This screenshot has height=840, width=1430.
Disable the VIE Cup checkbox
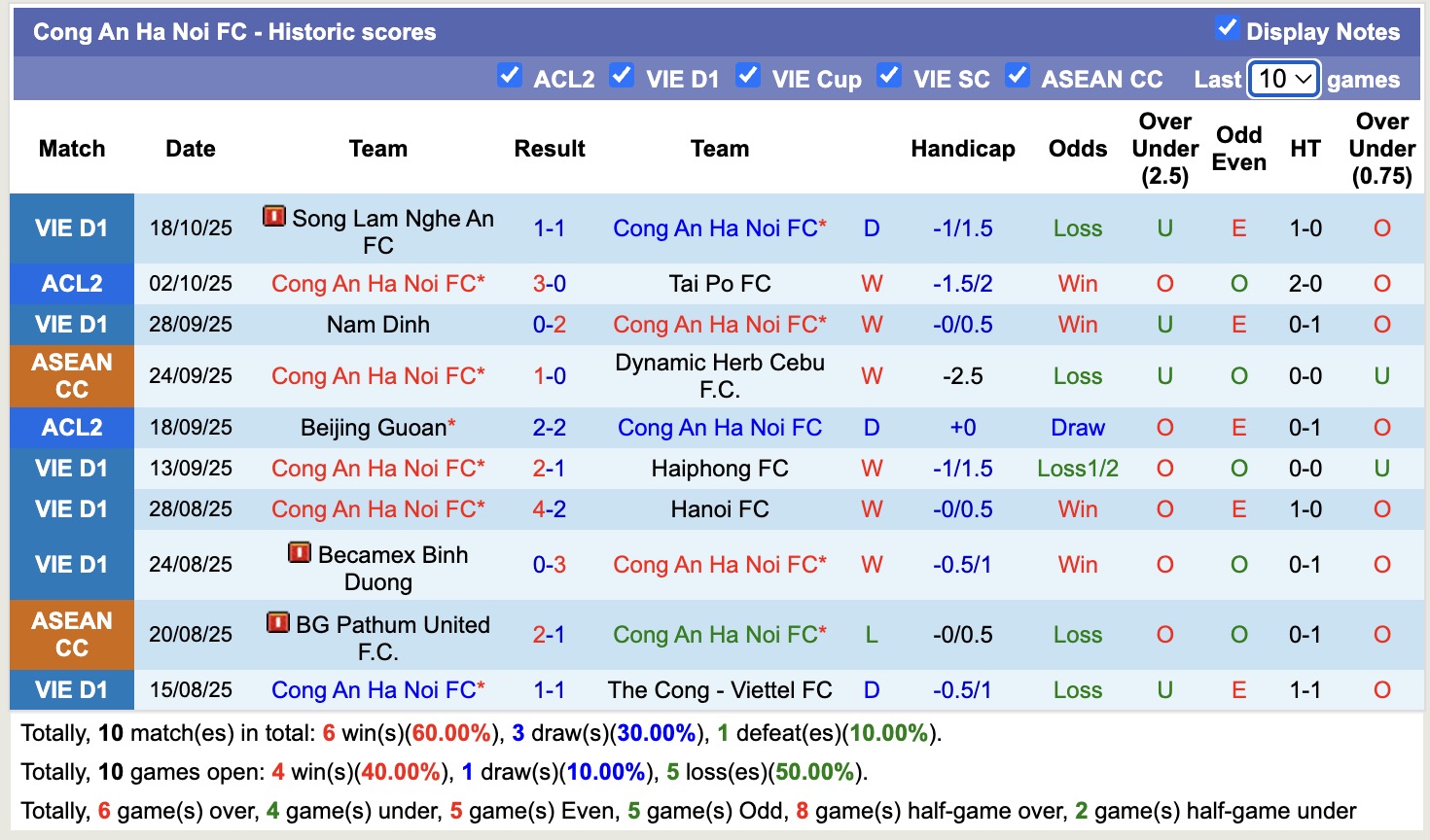tap(748, 74)
